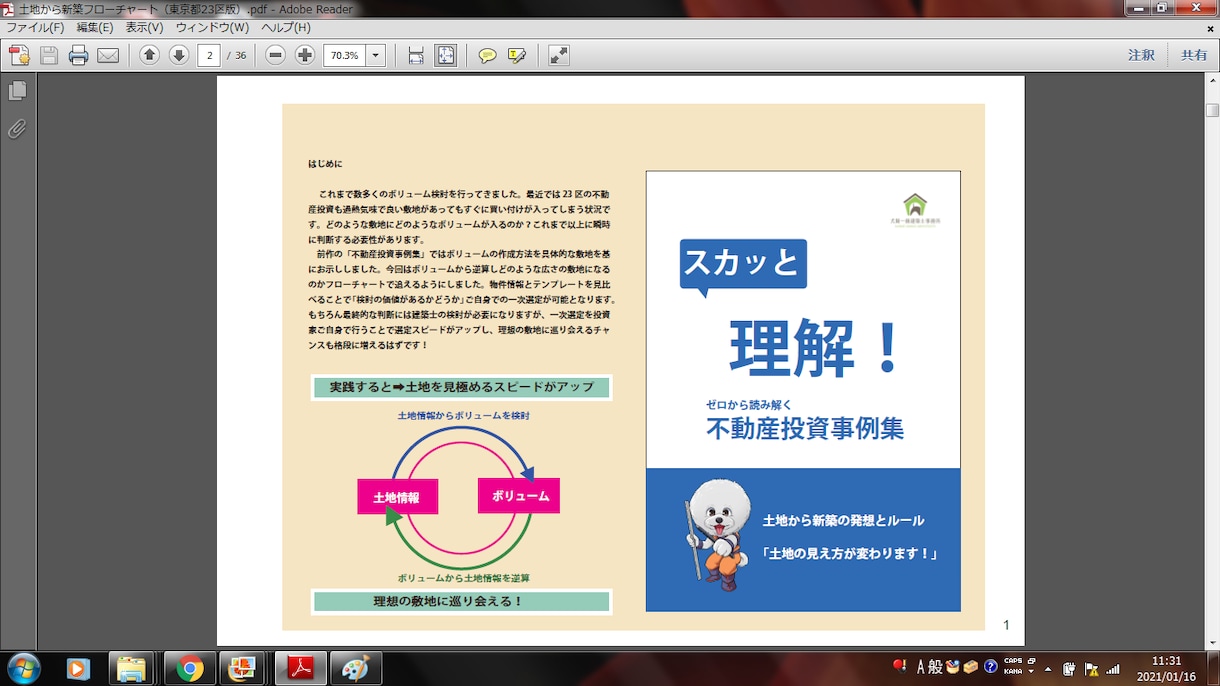Zoom in with the plus button
1220x686 pixels.
point(305,56)
